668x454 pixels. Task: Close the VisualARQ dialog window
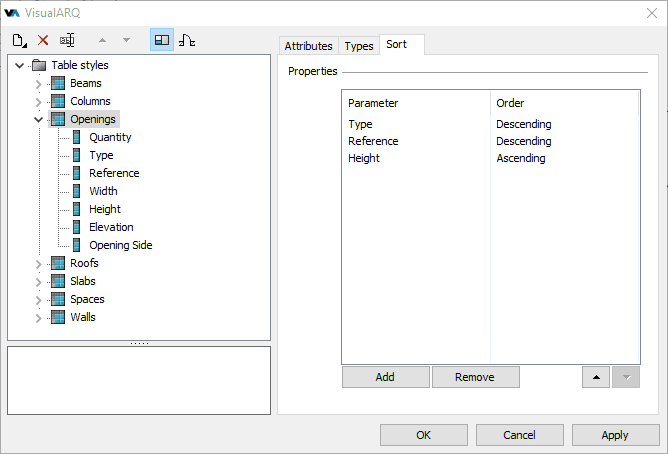click(652, 13)
